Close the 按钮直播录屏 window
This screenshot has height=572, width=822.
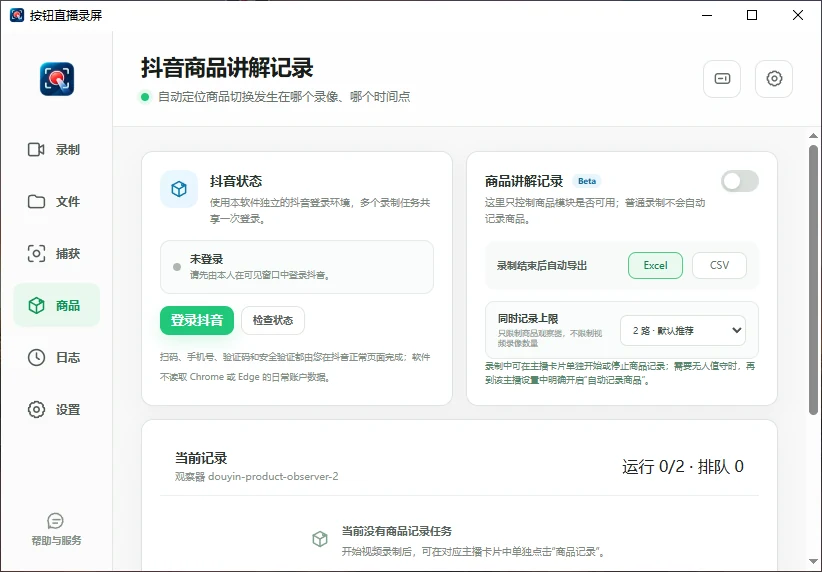click(x=797, y=15)
